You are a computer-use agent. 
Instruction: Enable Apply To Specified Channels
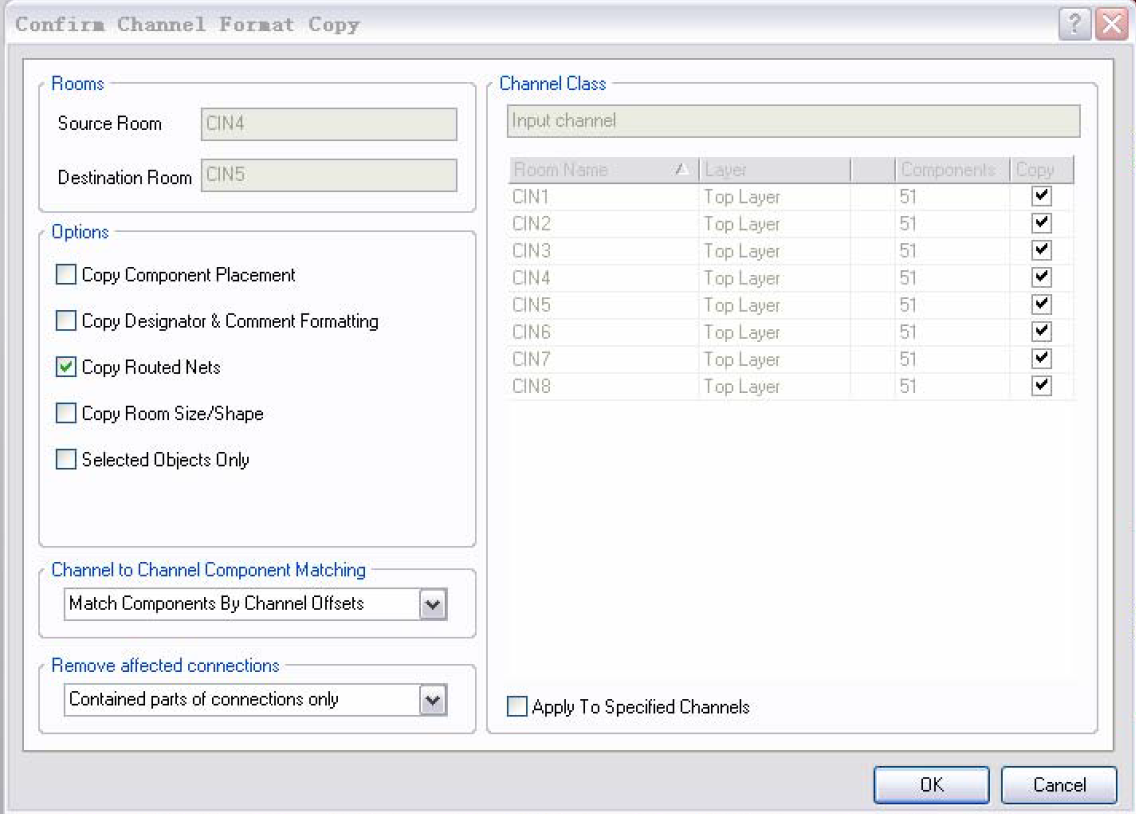[x=516, y=707]
